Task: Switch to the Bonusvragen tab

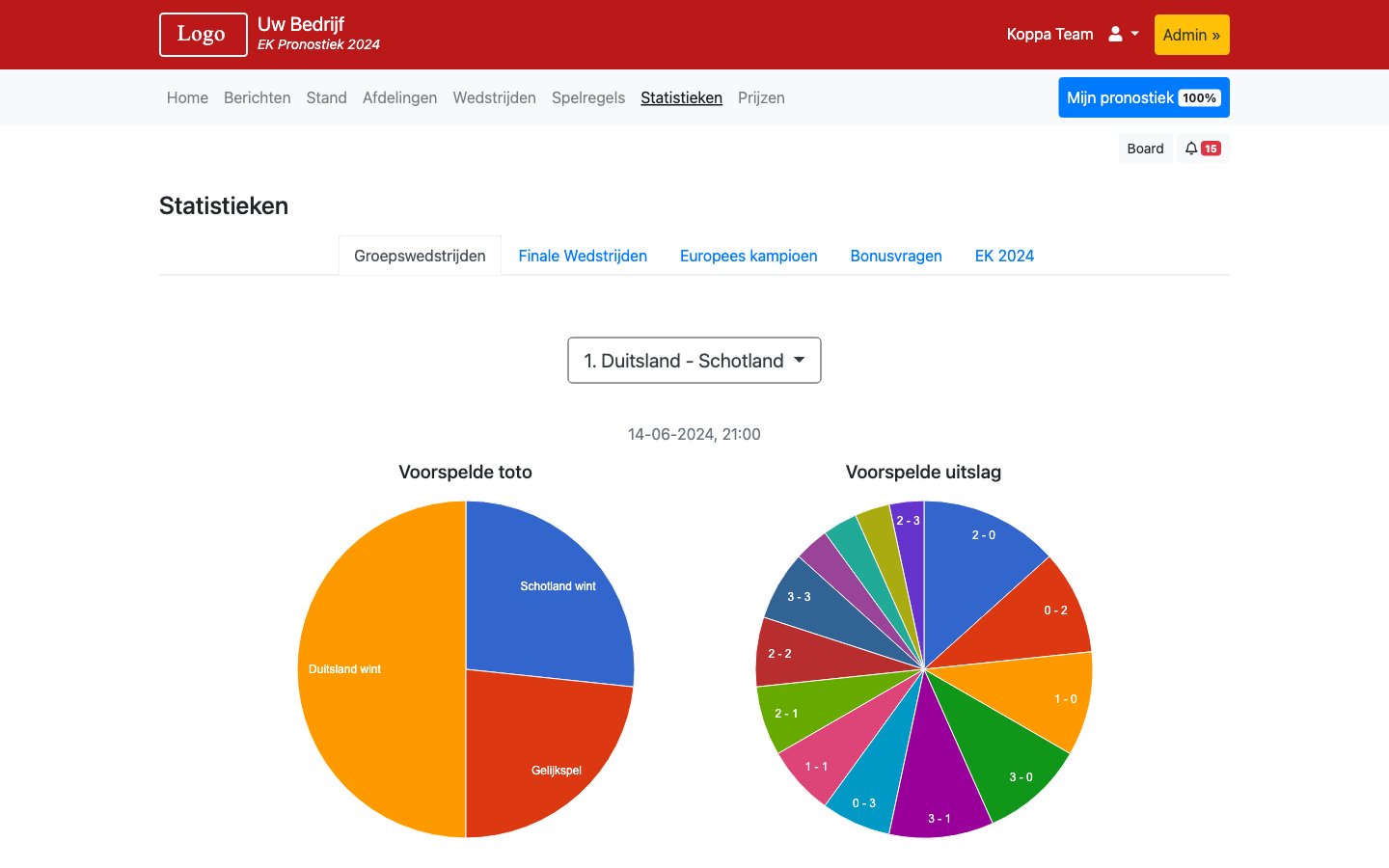Action: pos(896,256)
